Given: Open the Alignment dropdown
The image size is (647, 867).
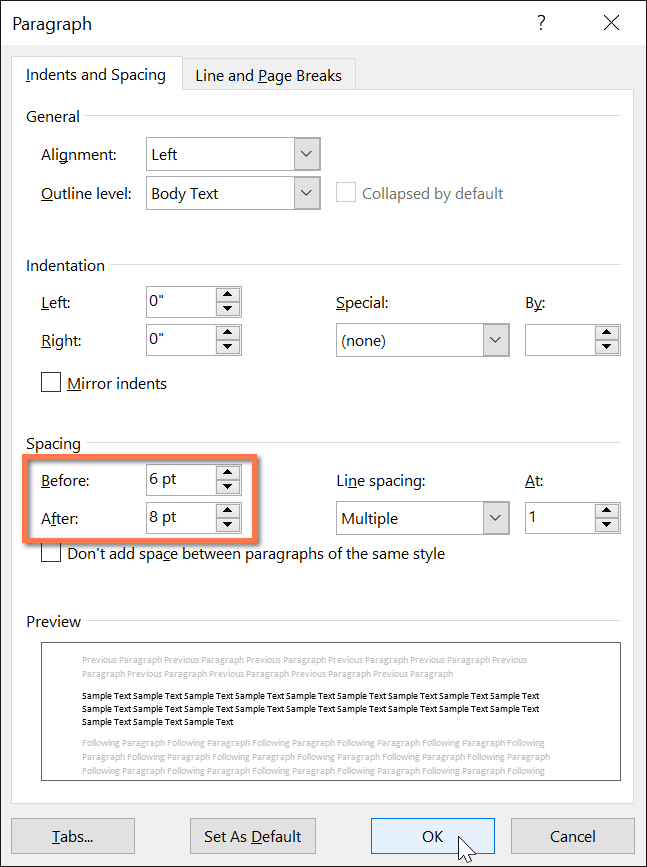Looking at the screenshot, I should click(307, 155).
